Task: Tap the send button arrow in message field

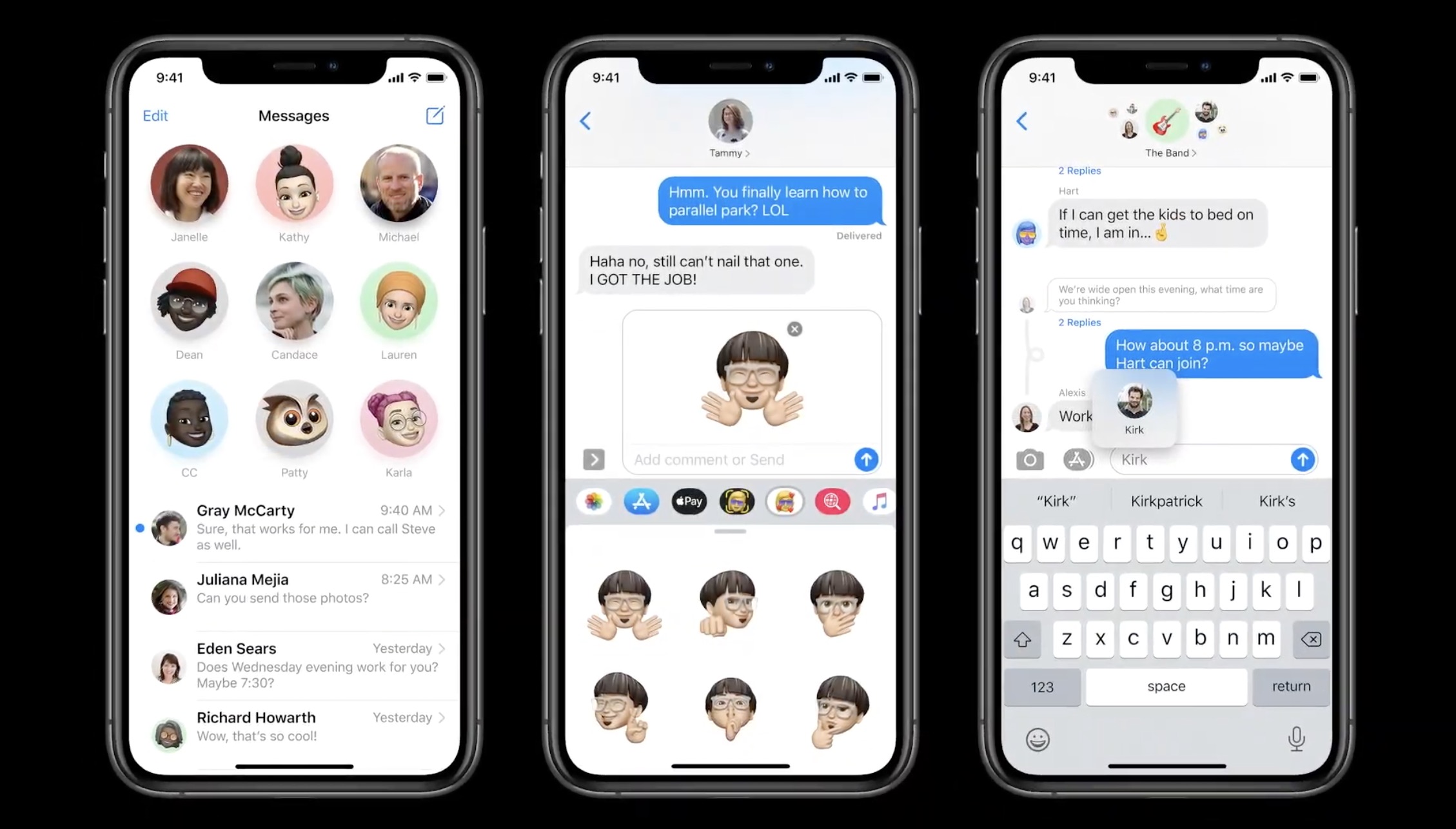Action: [866, 459]
